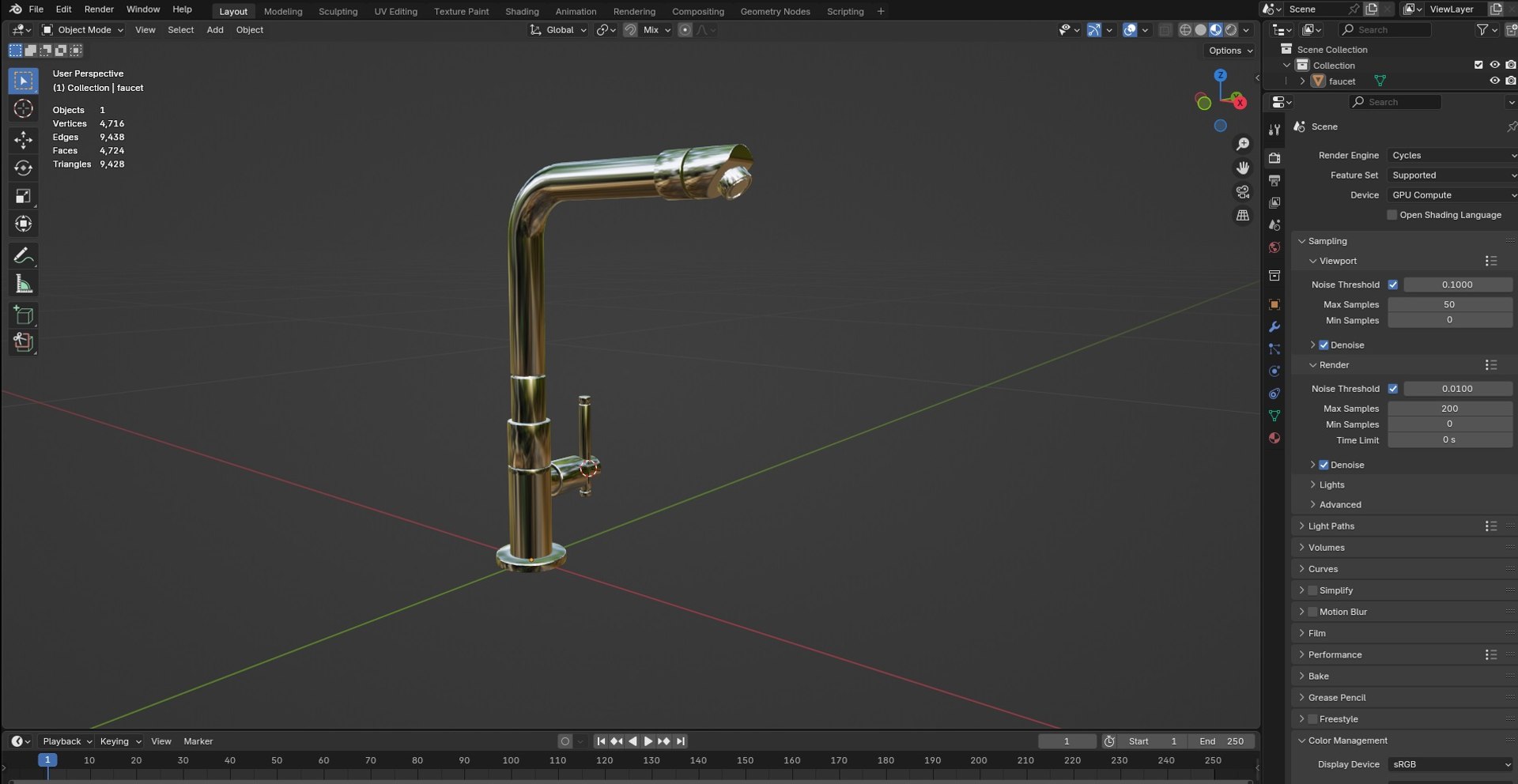Switch perspective/orthographic grid icon

(x=1243, y=216)
